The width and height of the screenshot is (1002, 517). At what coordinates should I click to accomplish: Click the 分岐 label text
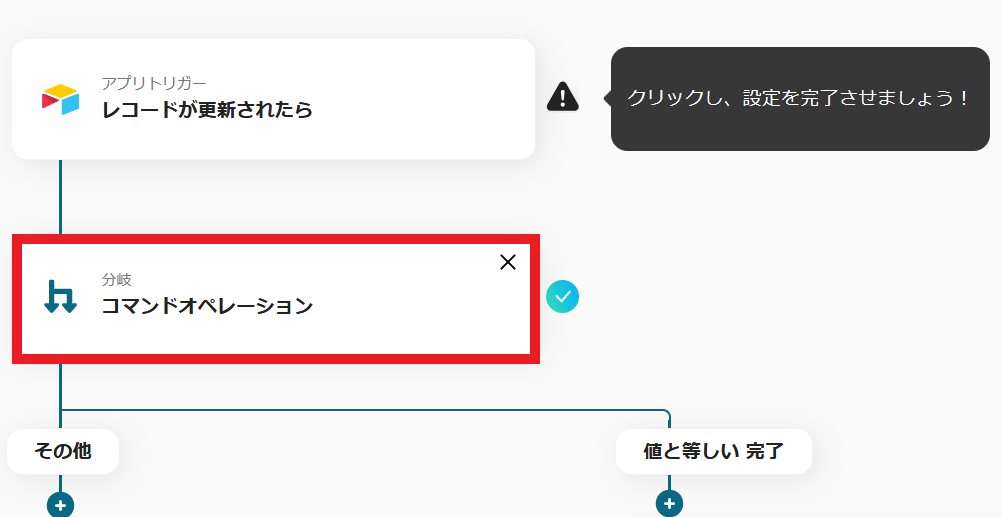click(x=116, y=280)
